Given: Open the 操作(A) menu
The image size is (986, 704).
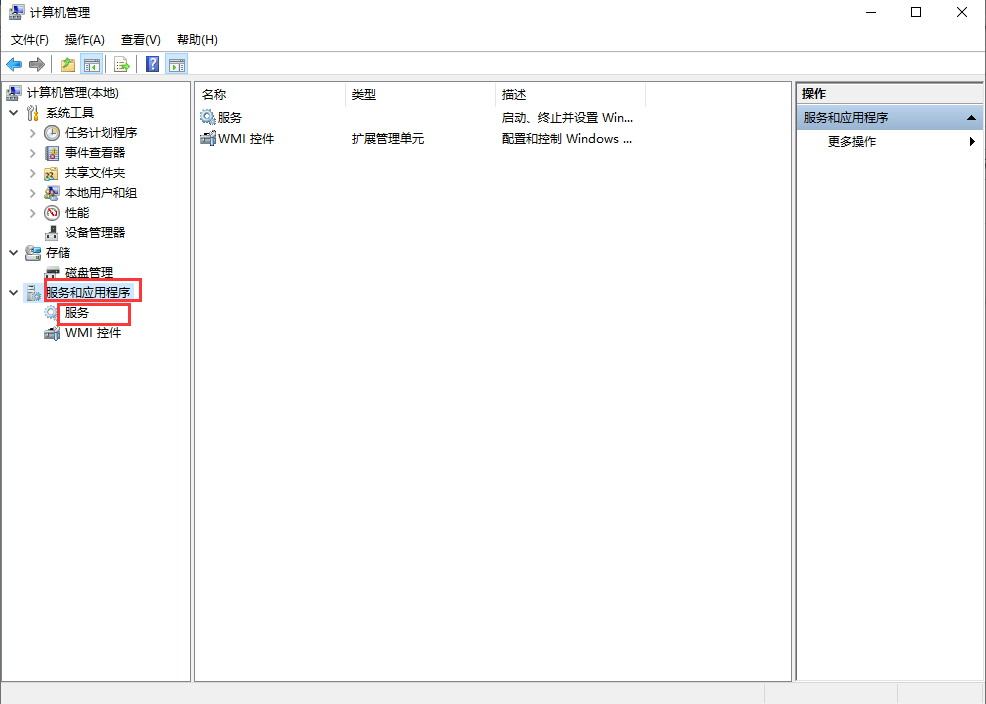Looking at the screenshot, I should pos(84,40).
